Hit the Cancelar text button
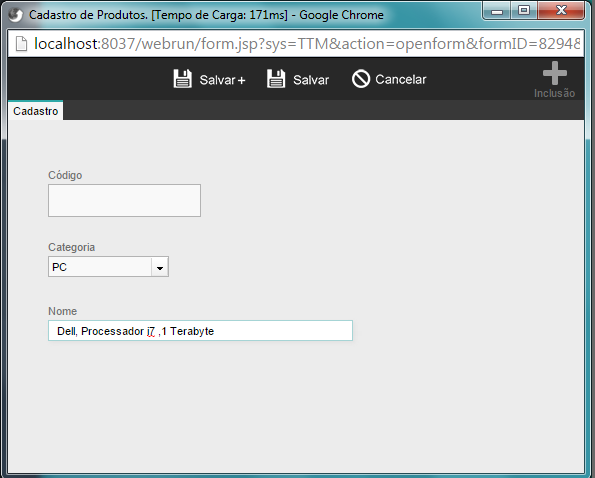The width and height of the screenshot is (595, 478). click(x=401, y=79)
